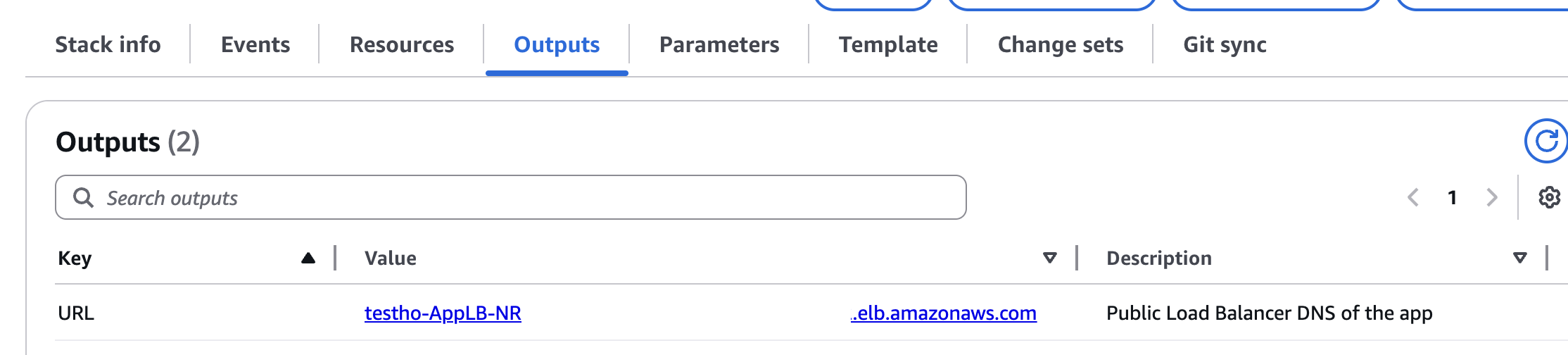Open the Stack info tab
This screenshot has width=1568, height=355.
pos(108,44)
